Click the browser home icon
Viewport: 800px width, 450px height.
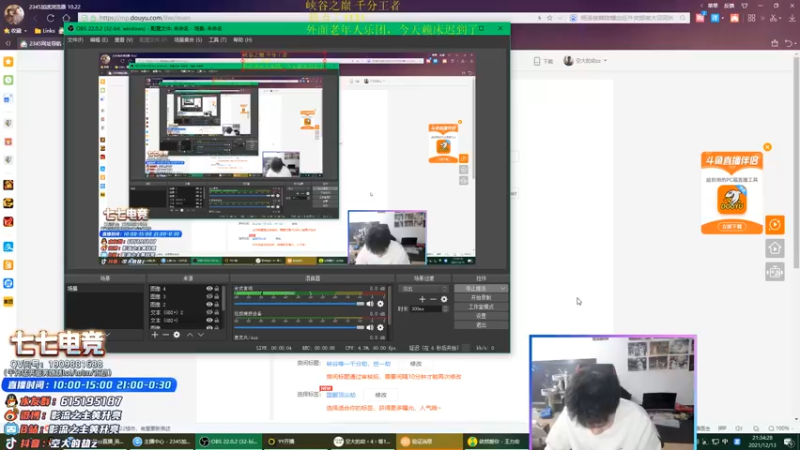[66, 18]
